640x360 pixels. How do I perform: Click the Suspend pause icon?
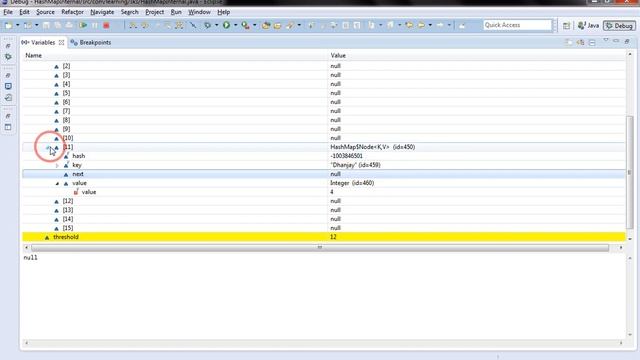point(95,25)
